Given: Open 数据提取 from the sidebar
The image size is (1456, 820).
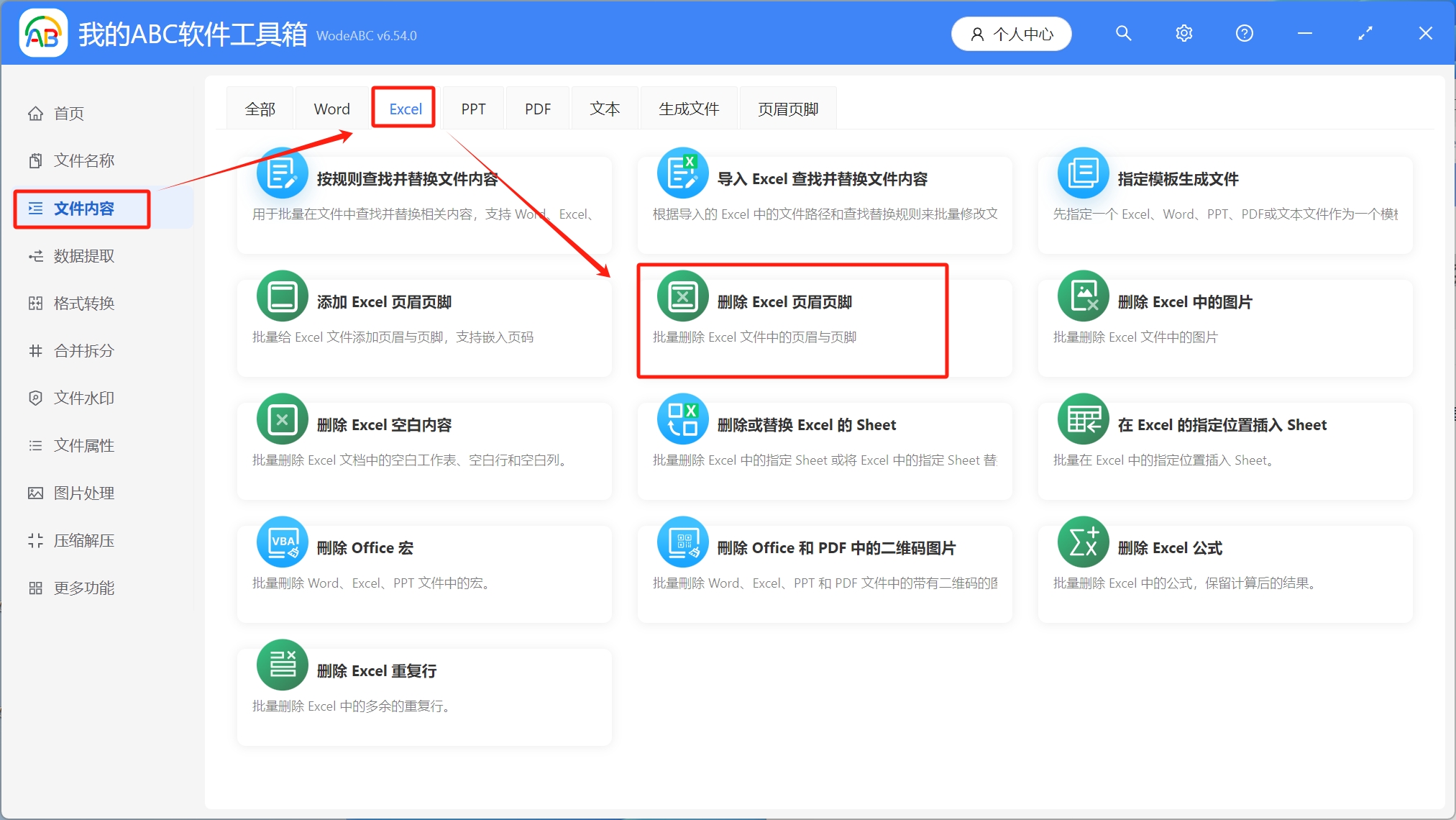Looking at the screenshot, I should [x=82, y=255].
